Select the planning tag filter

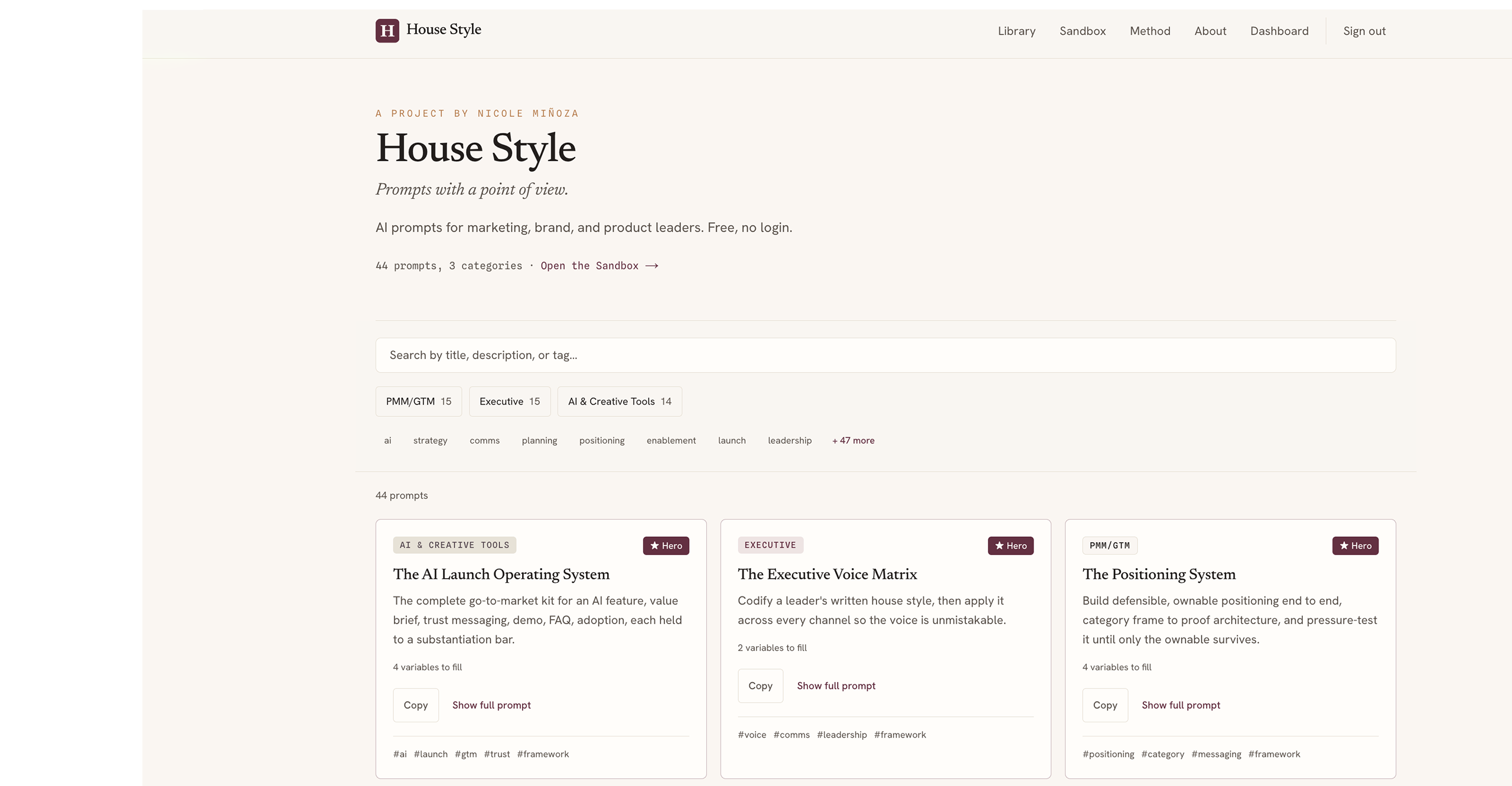pos(539,441)
